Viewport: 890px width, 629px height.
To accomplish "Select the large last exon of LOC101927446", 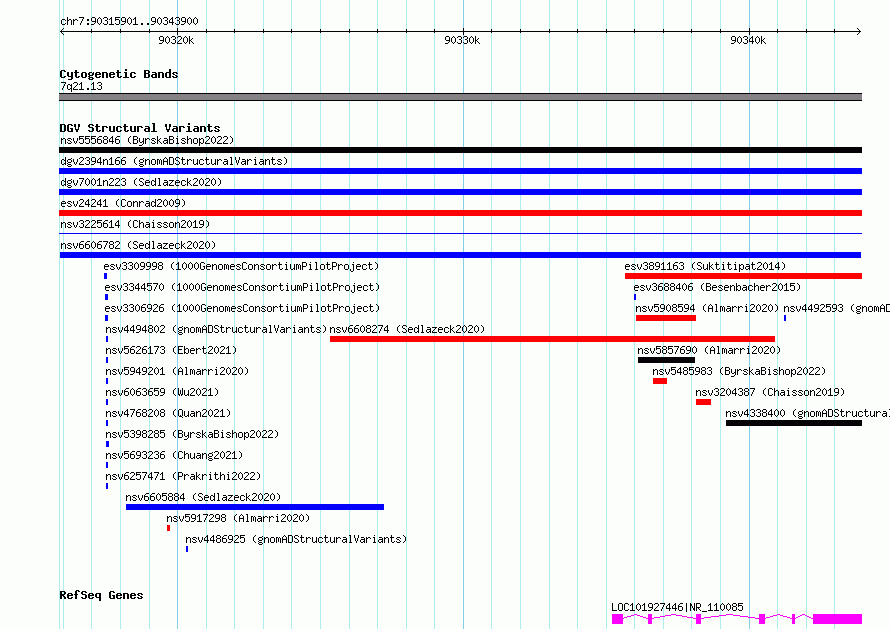I will [x=837, y=619].
